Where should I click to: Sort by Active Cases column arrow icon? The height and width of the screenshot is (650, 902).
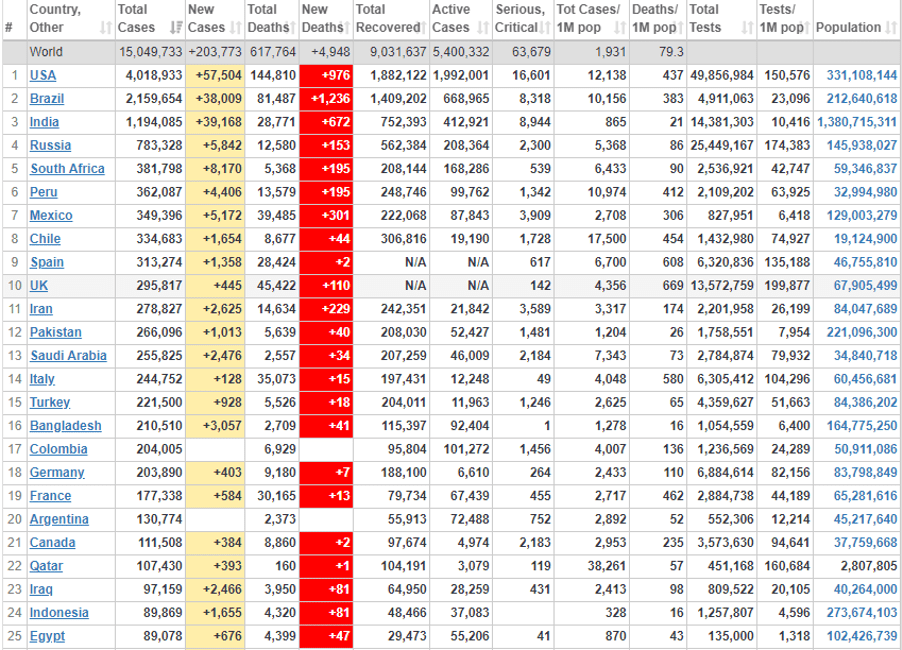[x=484, y=28]
